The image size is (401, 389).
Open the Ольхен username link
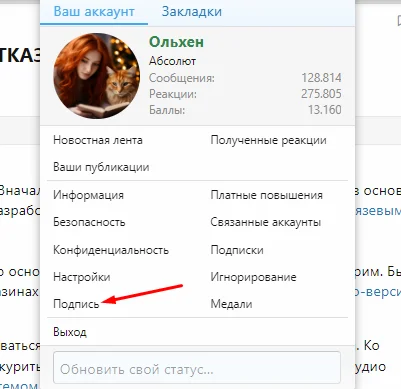click(176, 42)
